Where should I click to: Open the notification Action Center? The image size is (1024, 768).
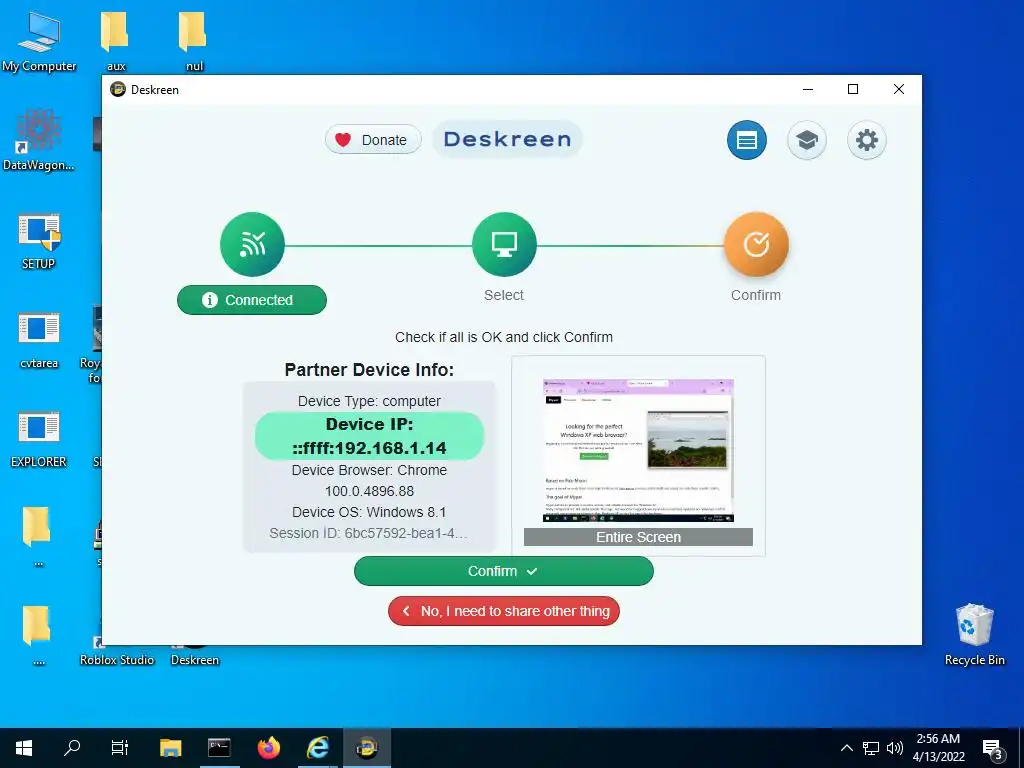(993, 749)
